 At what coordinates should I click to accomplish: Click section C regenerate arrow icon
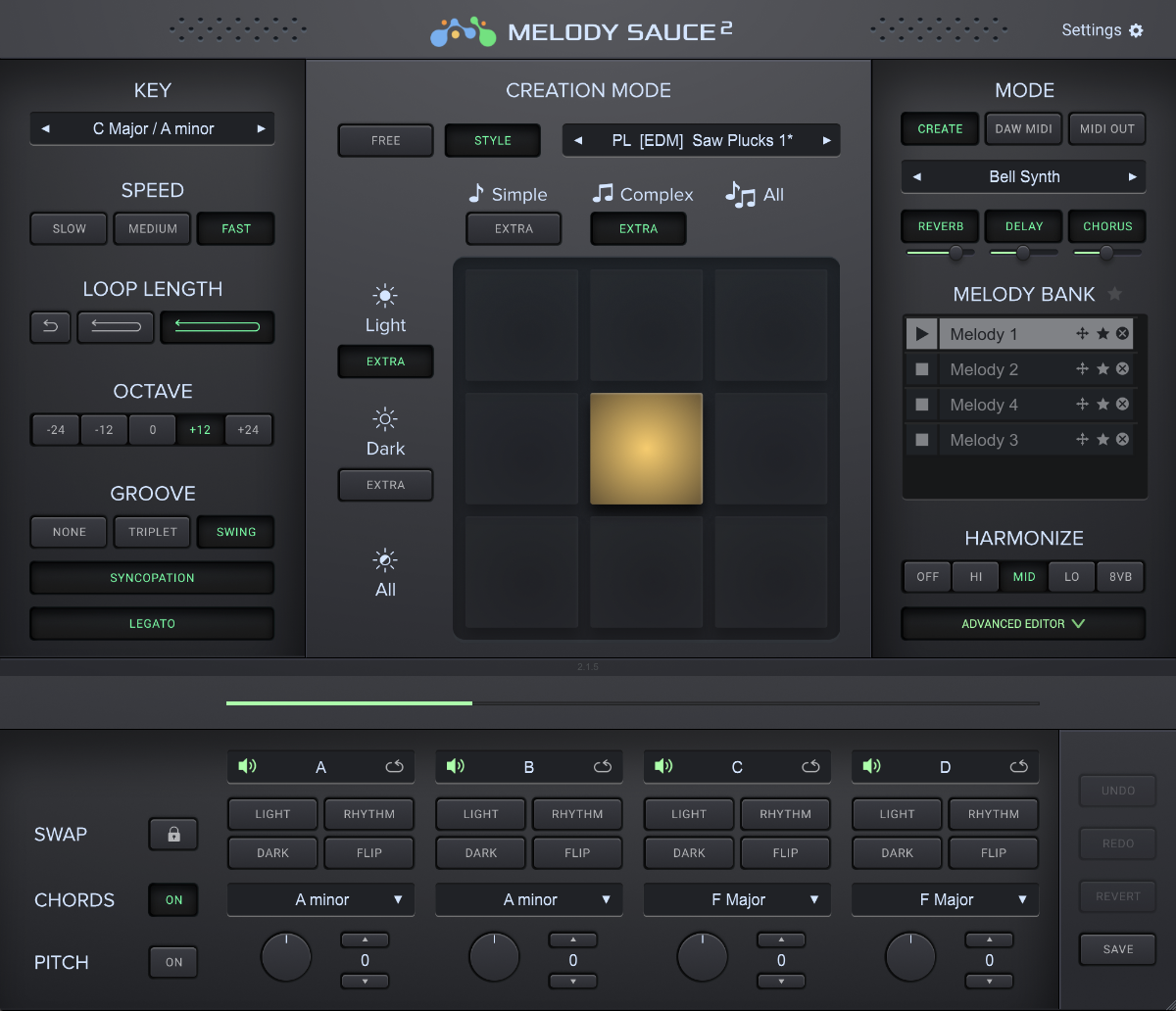click(810, 766)
